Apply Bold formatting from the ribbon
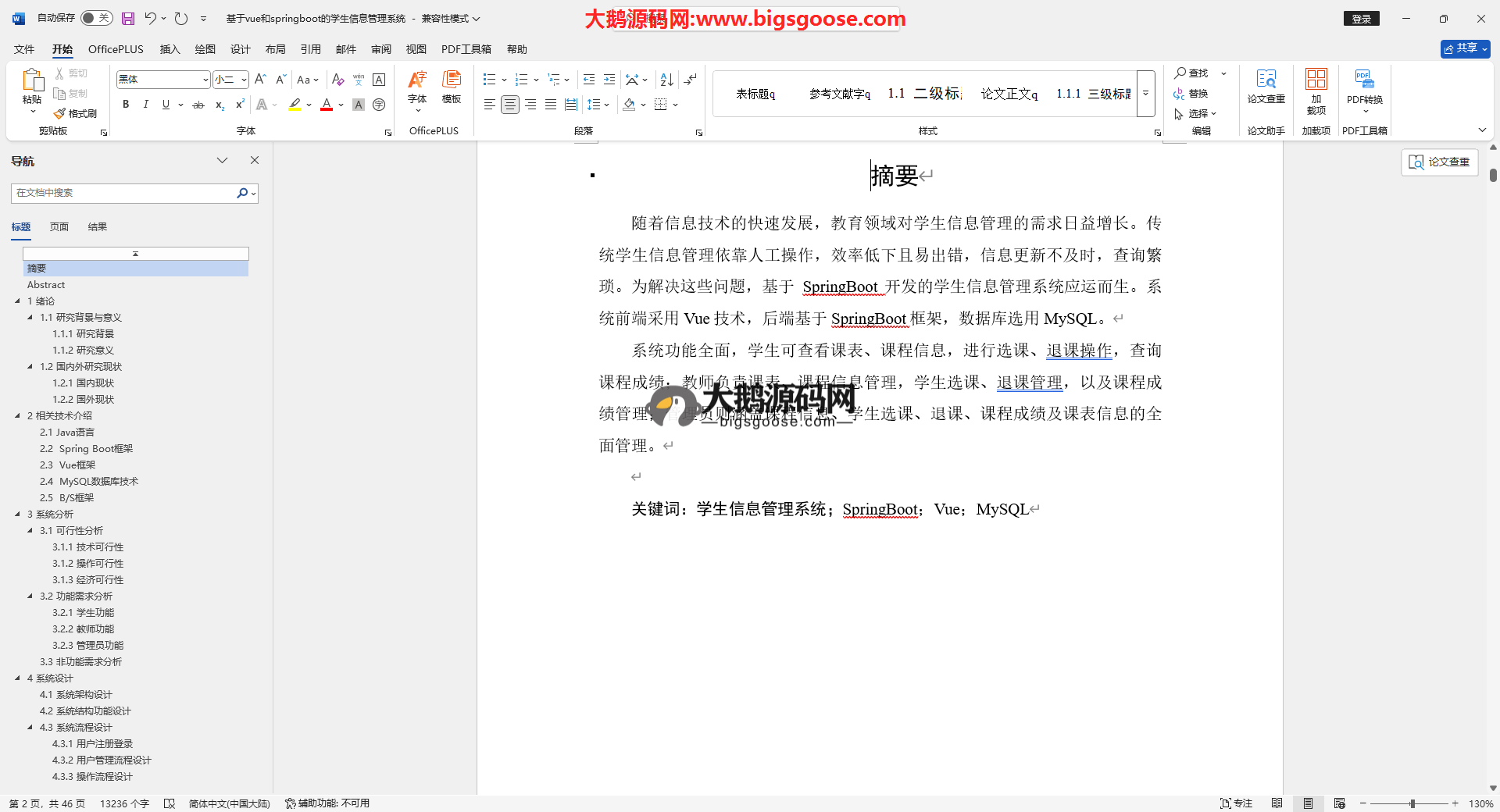 (x=126, y=105)
